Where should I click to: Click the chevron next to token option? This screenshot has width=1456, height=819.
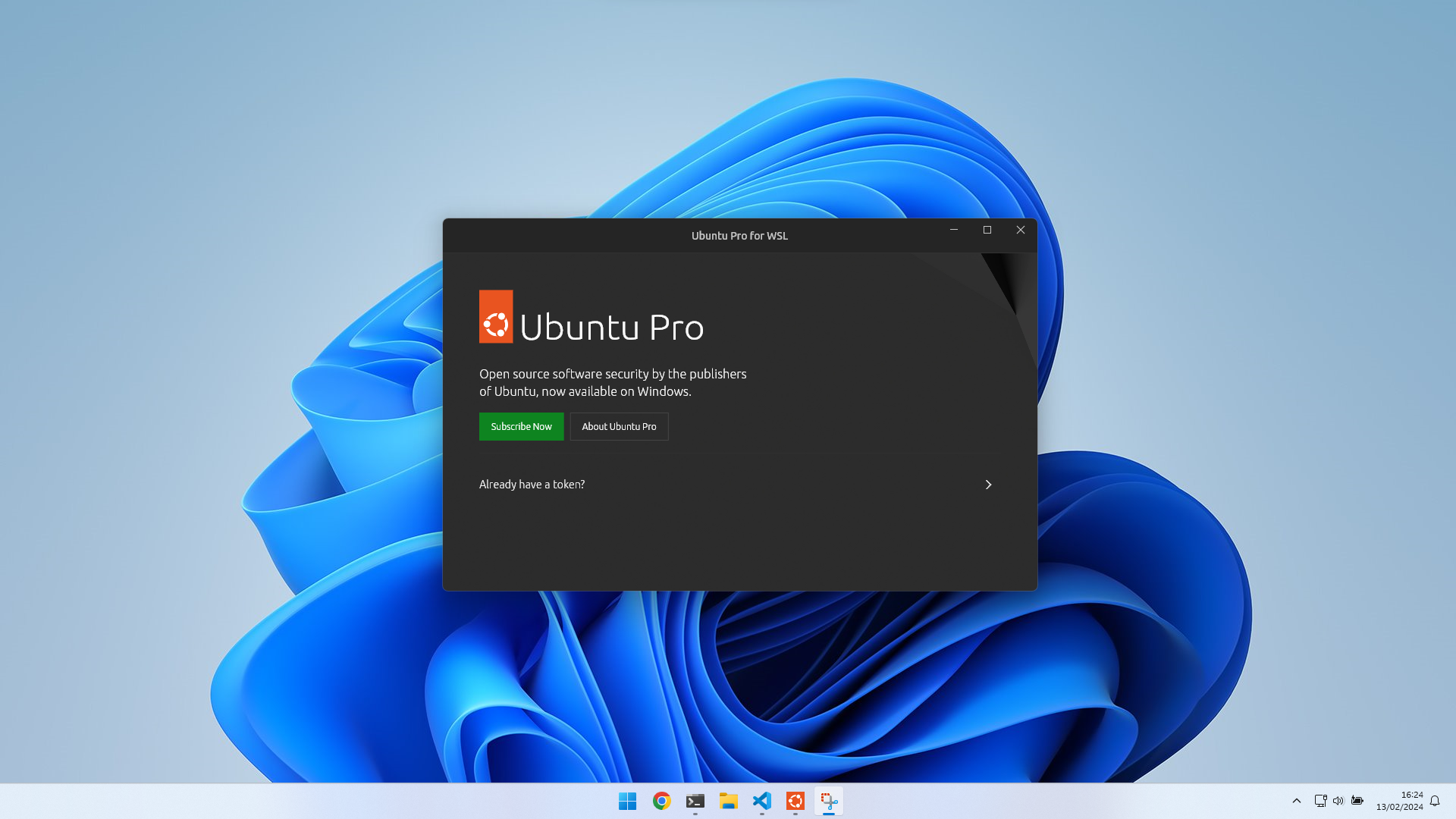click(x=988, y=484)
